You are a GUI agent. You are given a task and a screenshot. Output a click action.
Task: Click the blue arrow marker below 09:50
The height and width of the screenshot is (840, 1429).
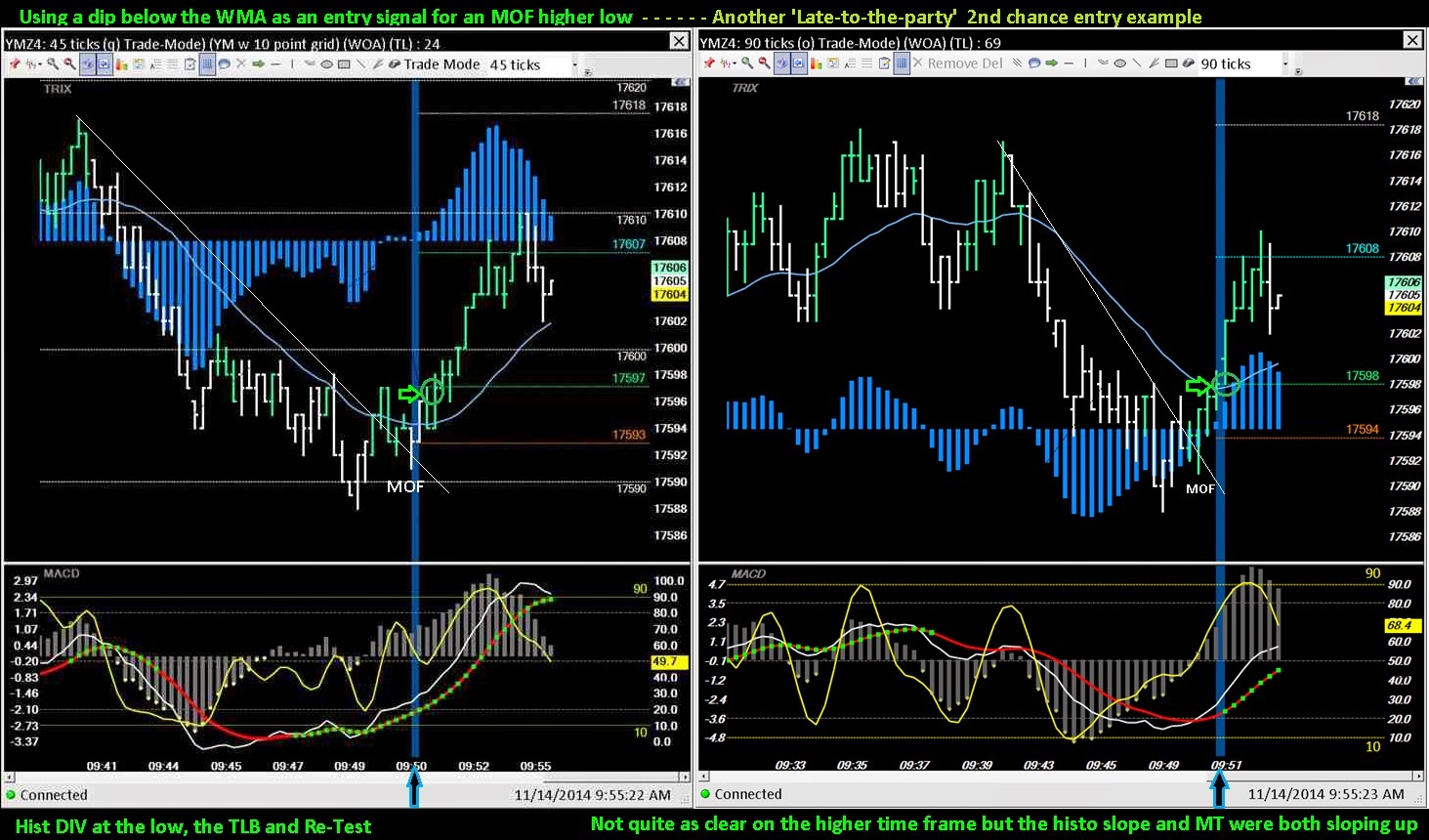tap(414, 786)
